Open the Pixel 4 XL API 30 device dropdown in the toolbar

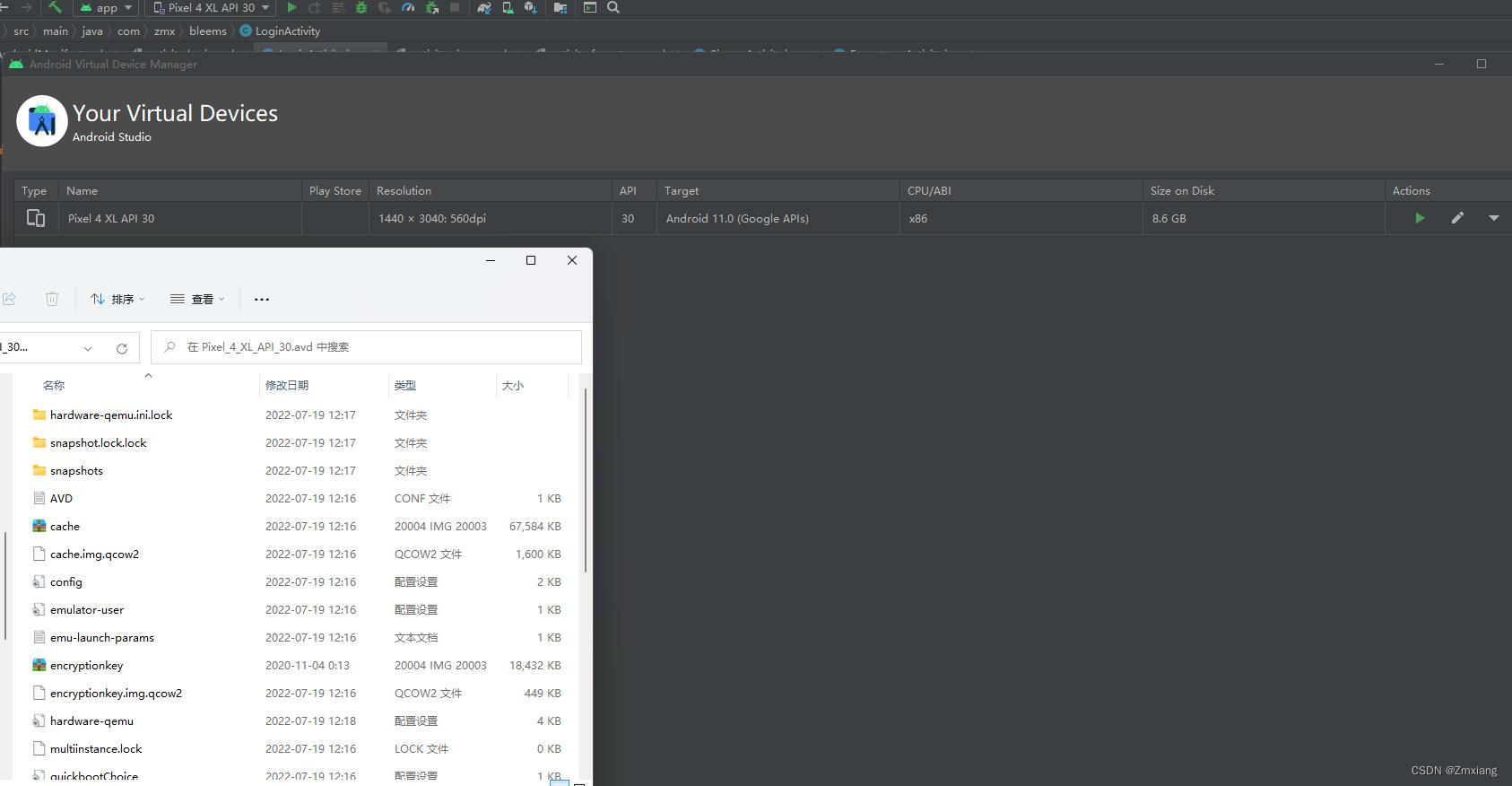pyautogui.click(x=212, y=7)
